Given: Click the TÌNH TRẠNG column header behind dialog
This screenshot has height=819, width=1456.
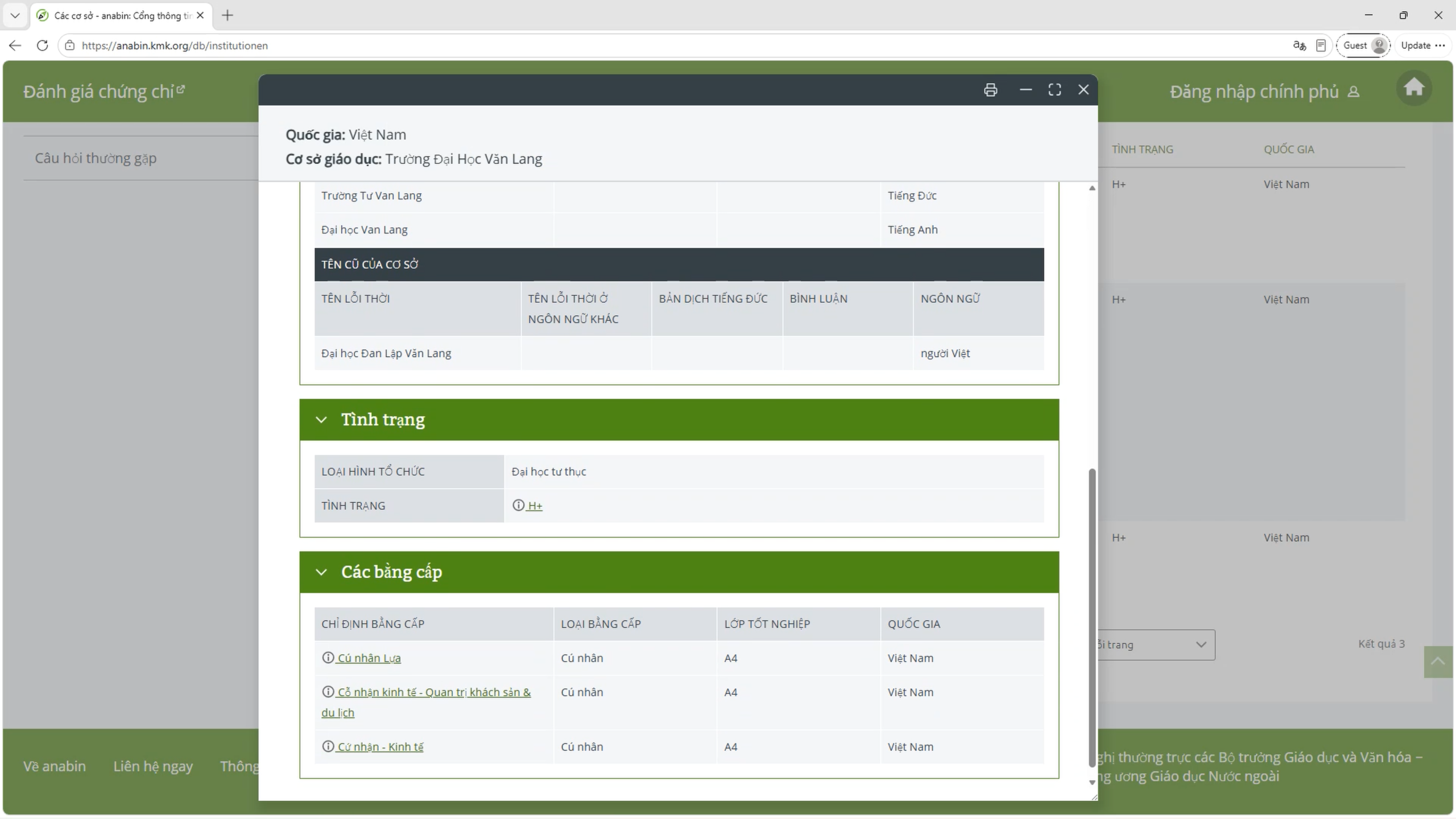Looking at the screenshot, I should tap(1143, 150).
